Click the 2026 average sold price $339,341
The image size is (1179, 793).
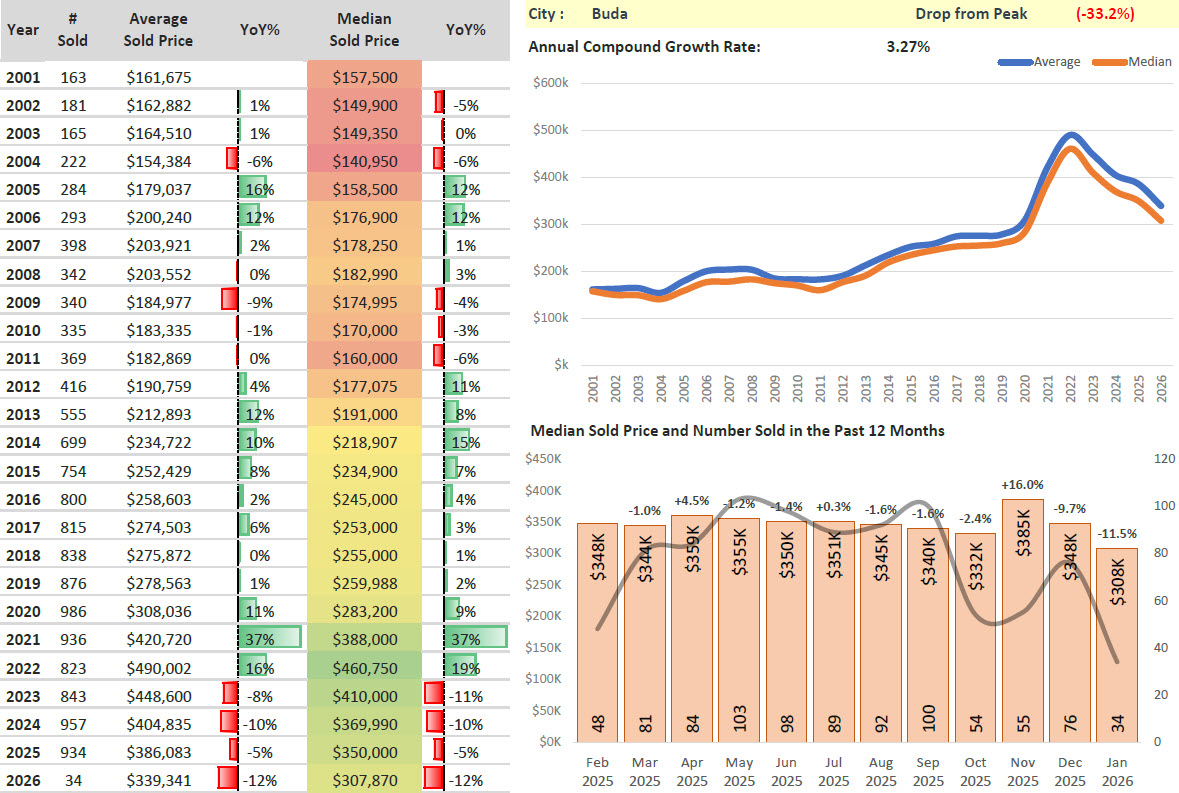pos(159,780)
